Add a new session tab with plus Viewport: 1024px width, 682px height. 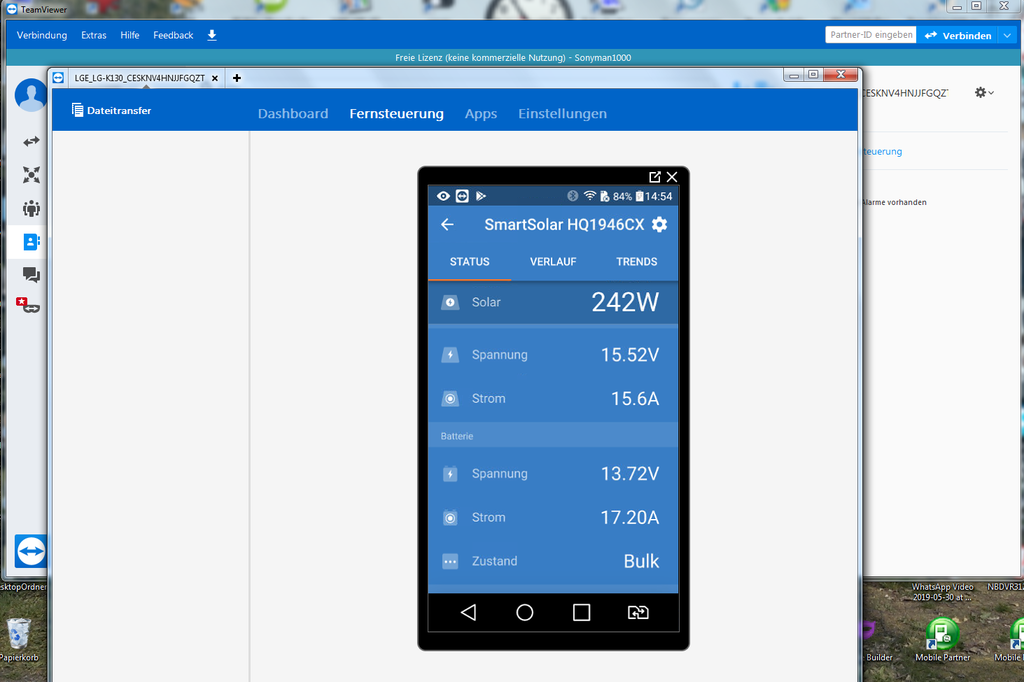tap(236, 78)
